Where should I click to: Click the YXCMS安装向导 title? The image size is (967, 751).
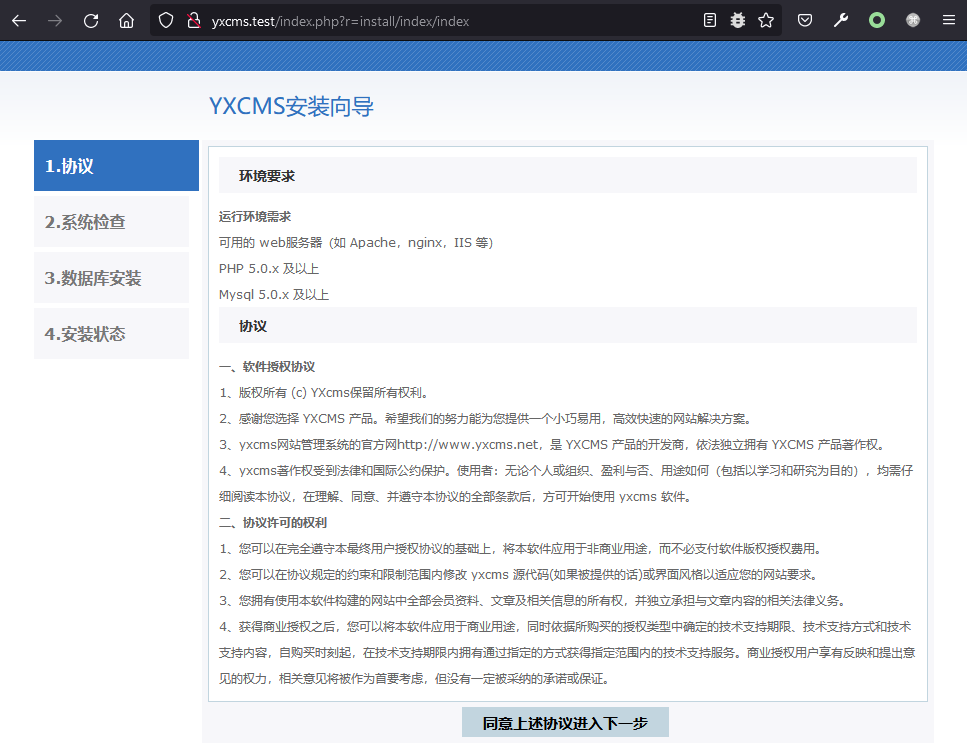click(291, 106)
